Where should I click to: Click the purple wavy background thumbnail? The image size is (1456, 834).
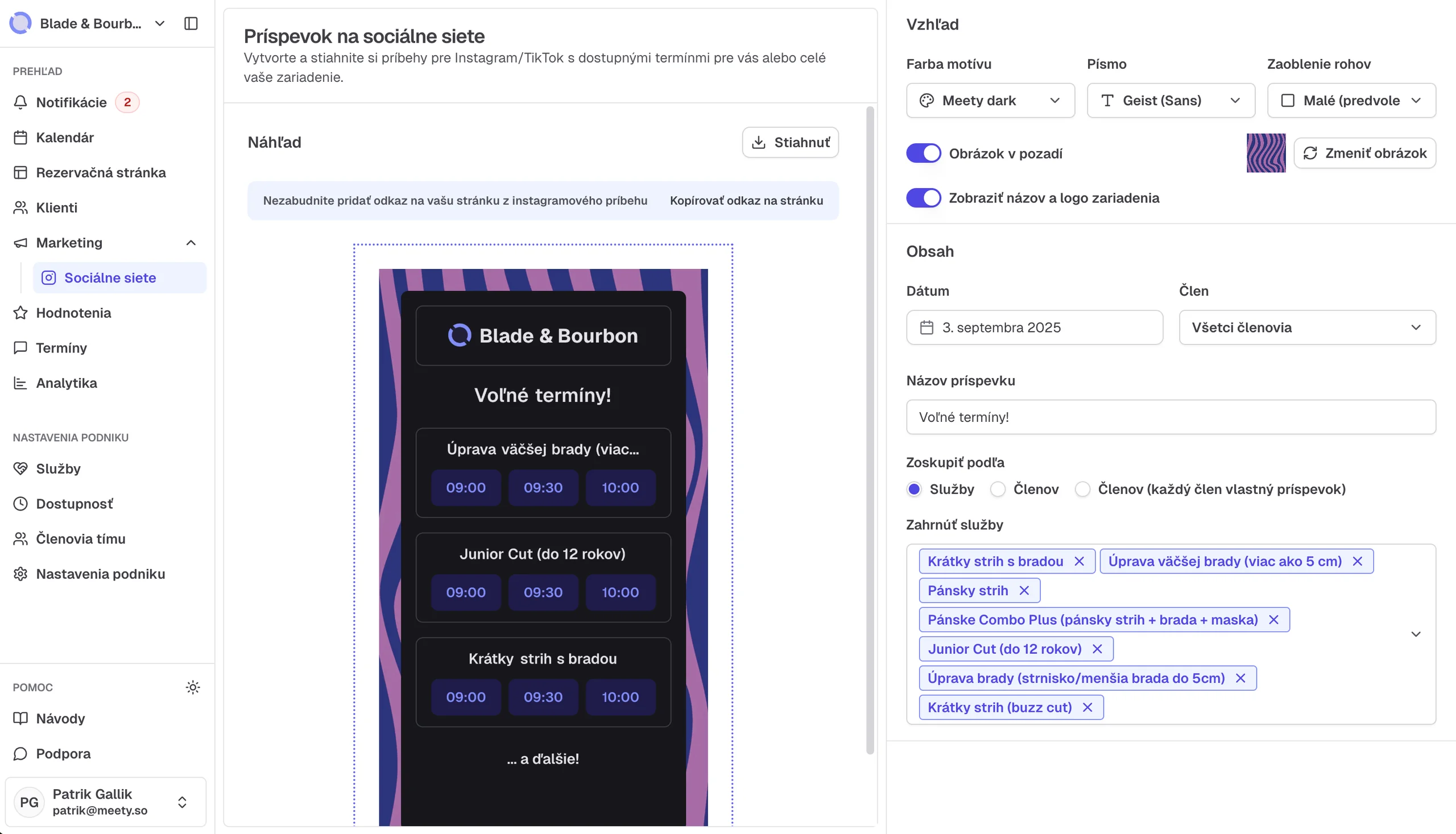tap(1266, 153)
